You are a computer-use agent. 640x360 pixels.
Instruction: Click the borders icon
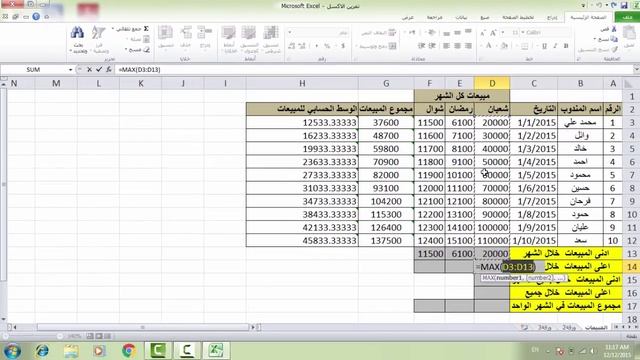coord(525,46)
